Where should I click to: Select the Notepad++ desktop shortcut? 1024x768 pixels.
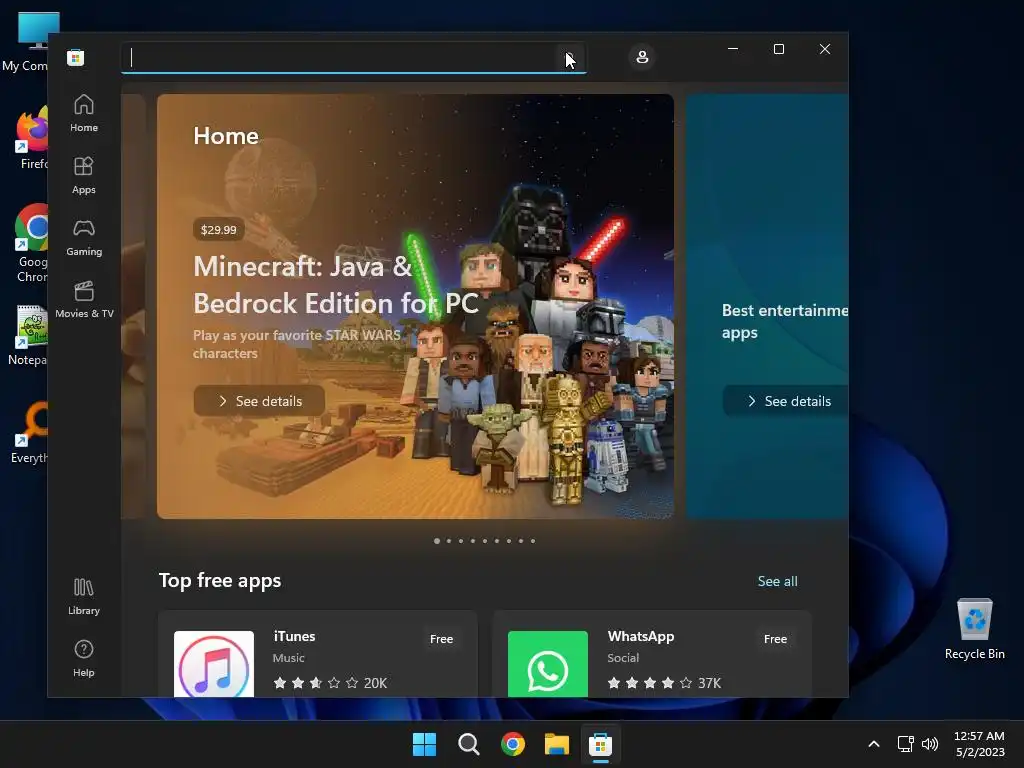(x=26, y=334)
